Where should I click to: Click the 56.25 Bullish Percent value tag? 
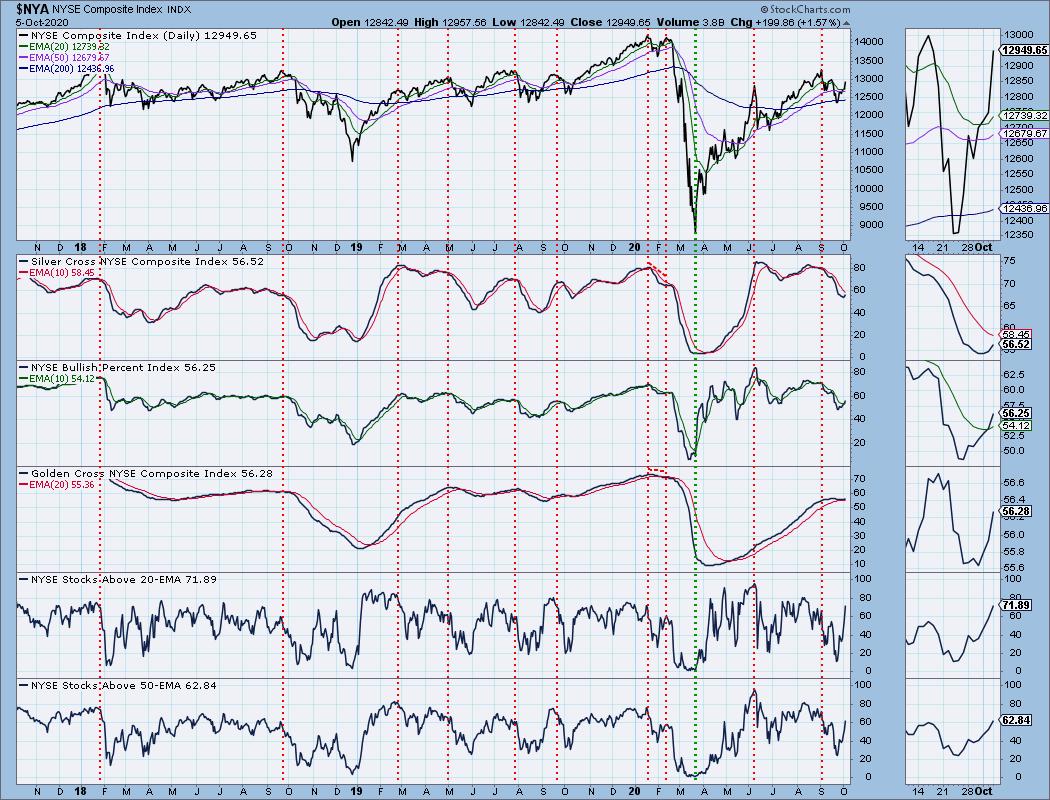pyautogui.click(x=1016, y=414)
